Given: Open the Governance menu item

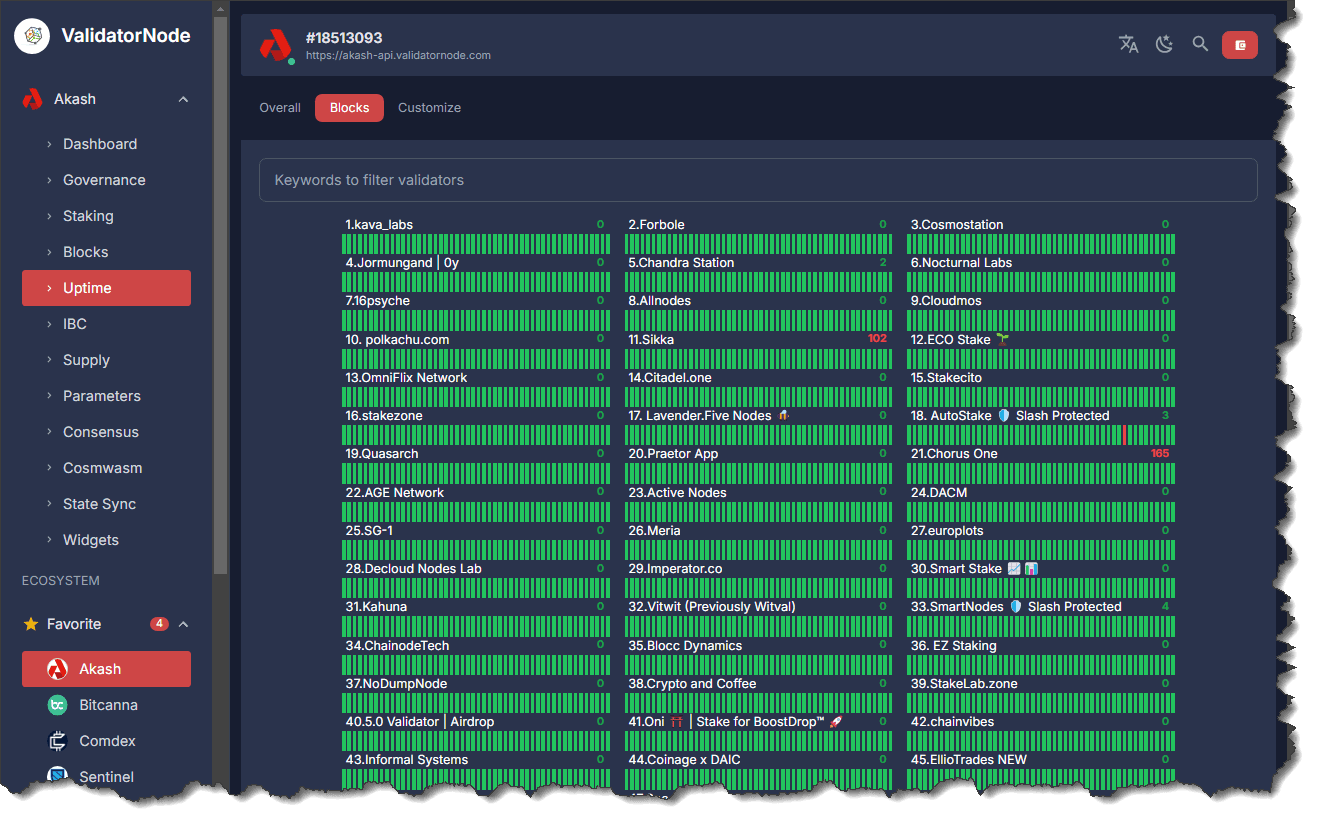Looking at the screenshot, I should coord(106,180).
